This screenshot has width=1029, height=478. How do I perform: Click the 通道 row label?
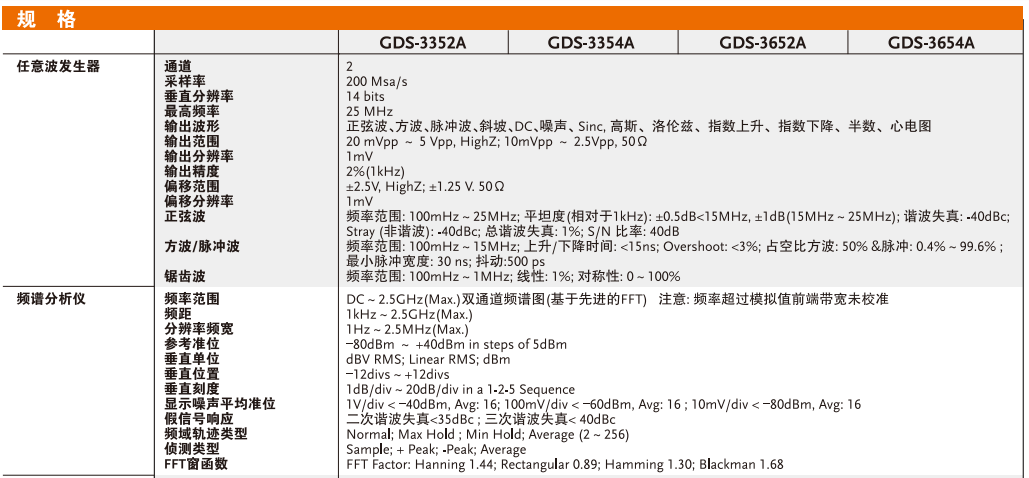pos(178,66)
